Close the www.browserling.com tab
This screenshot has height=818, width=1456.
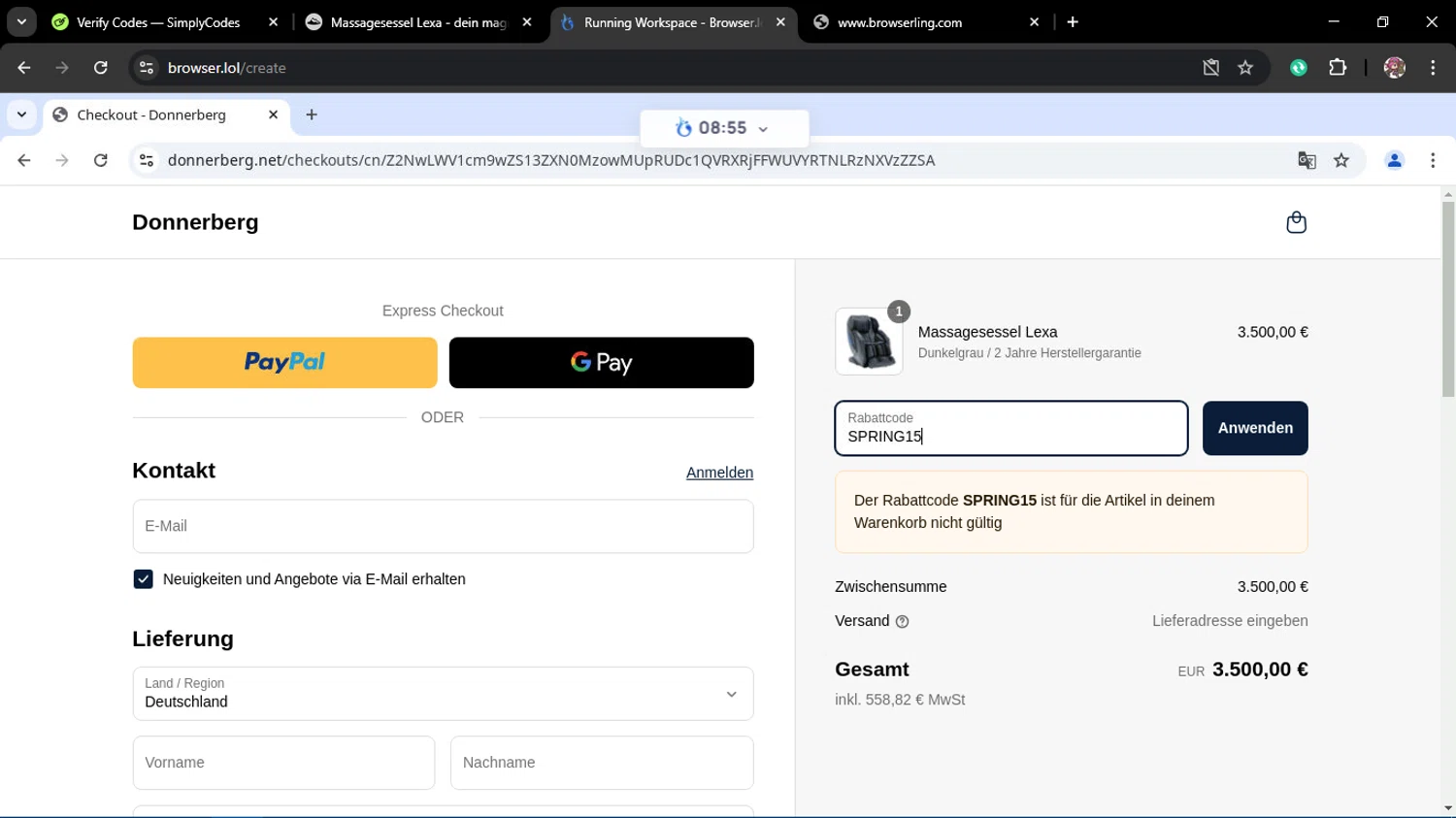coord(1034,21)
